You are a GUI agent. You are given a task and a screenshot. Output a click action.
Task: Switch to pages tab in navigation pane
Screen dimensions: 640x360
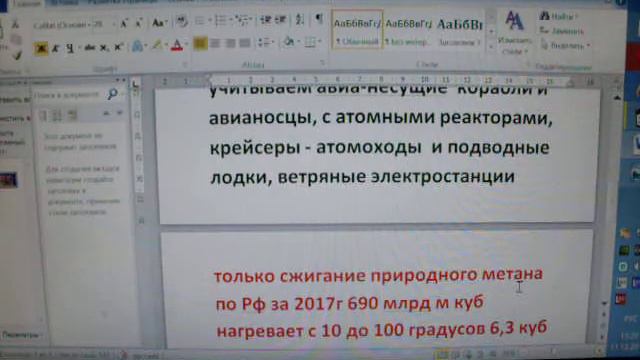pos(58,116)
